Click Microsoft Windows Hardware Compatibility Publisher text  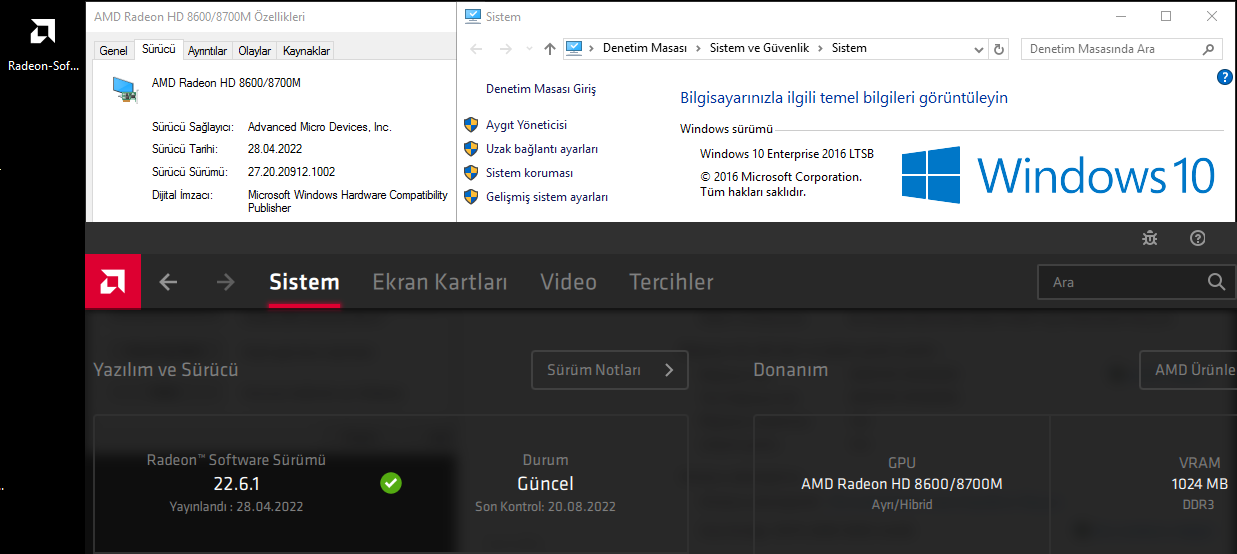click(348, 201)
